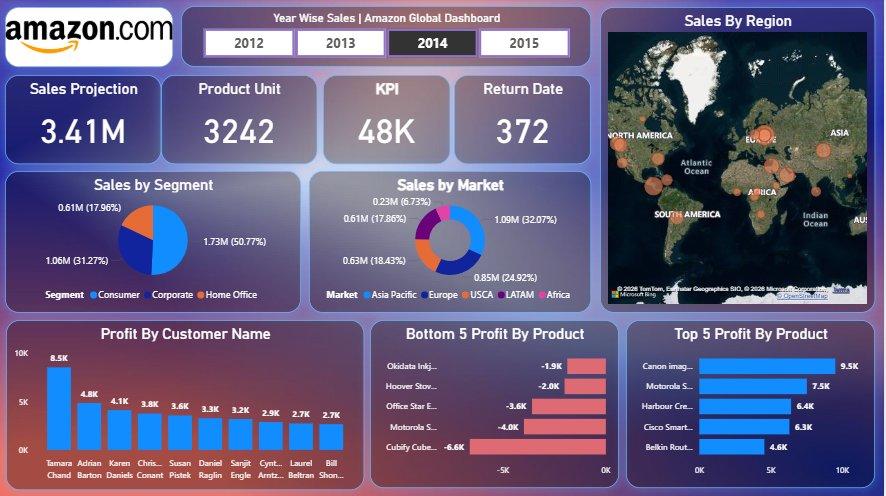886x496 pixels.
Task: Select the Sanjit Engle profit bar
Action: point(241,434)
